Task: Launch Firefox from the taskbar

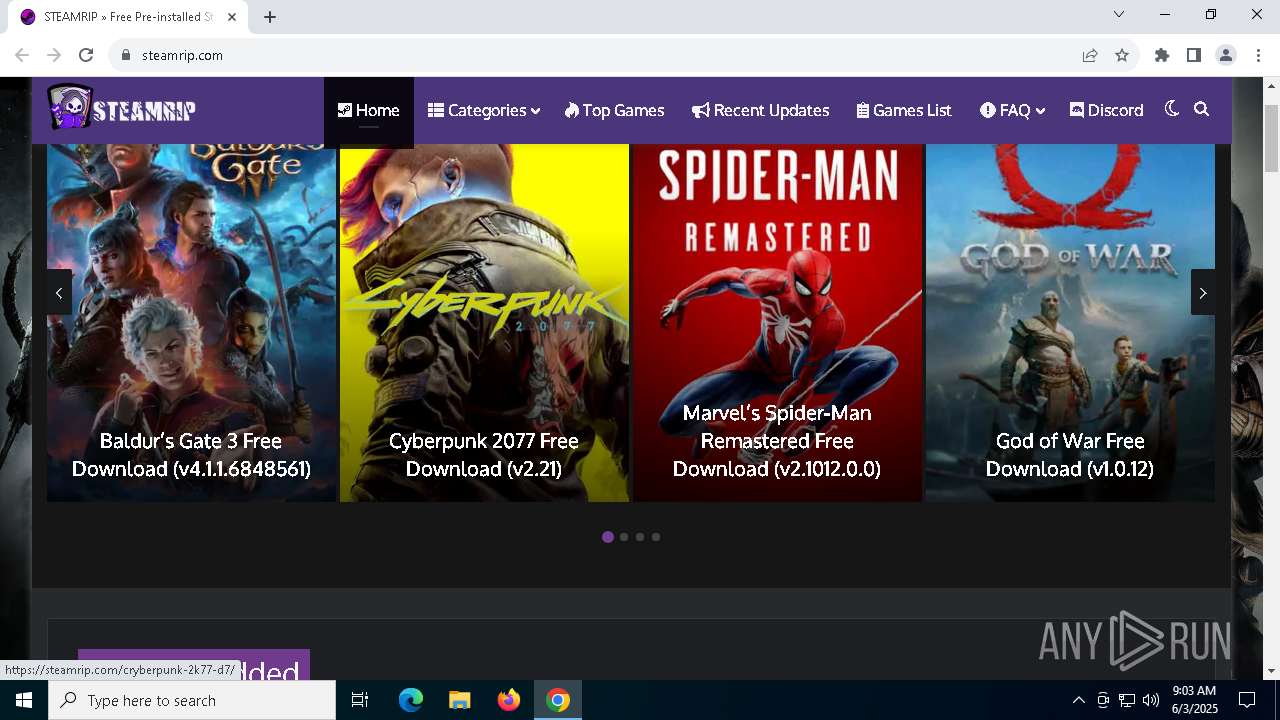Action: (x=509, y=700)
